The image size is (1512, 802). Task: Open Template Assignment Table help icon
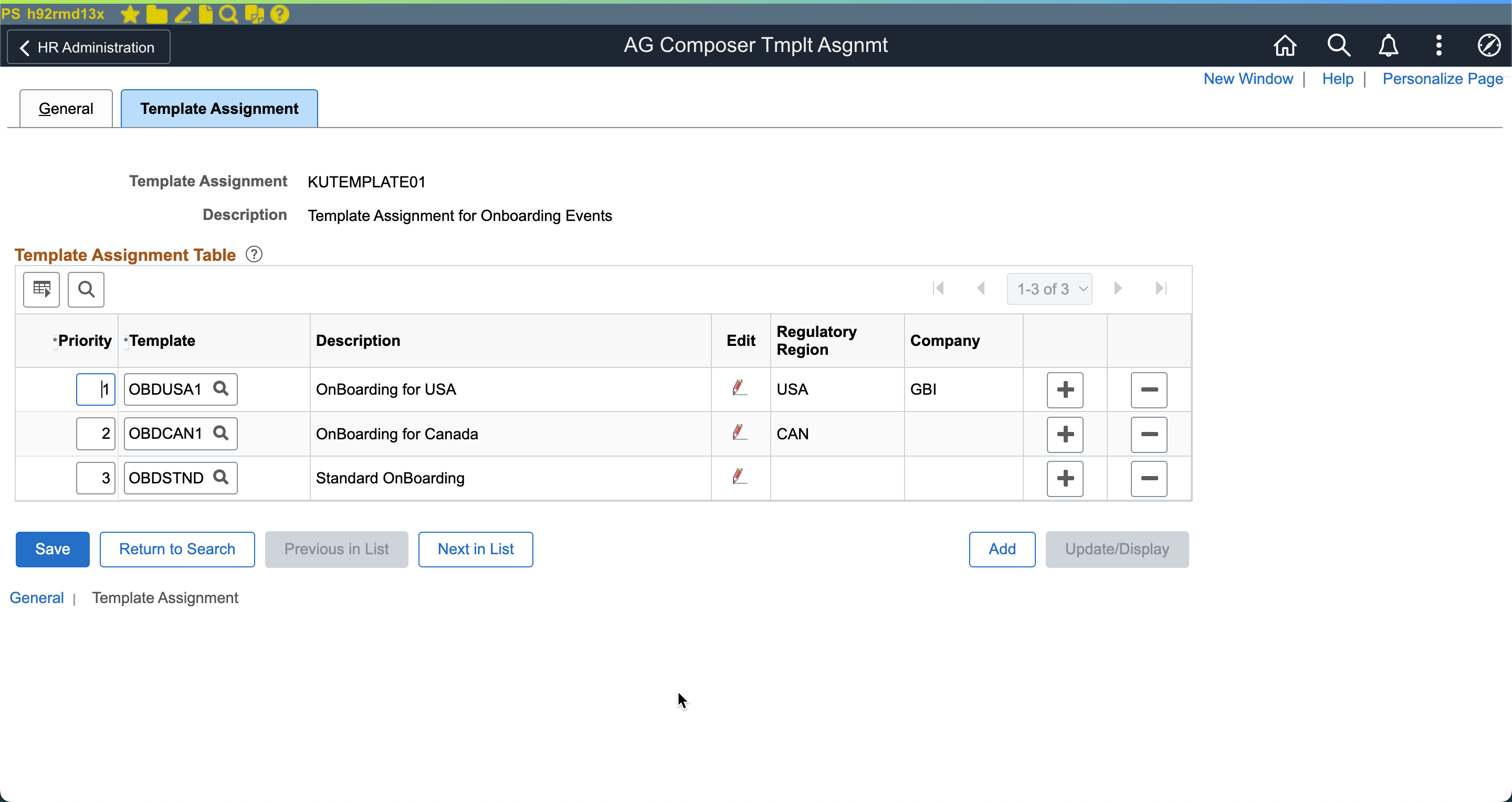(x=254, y=255)
